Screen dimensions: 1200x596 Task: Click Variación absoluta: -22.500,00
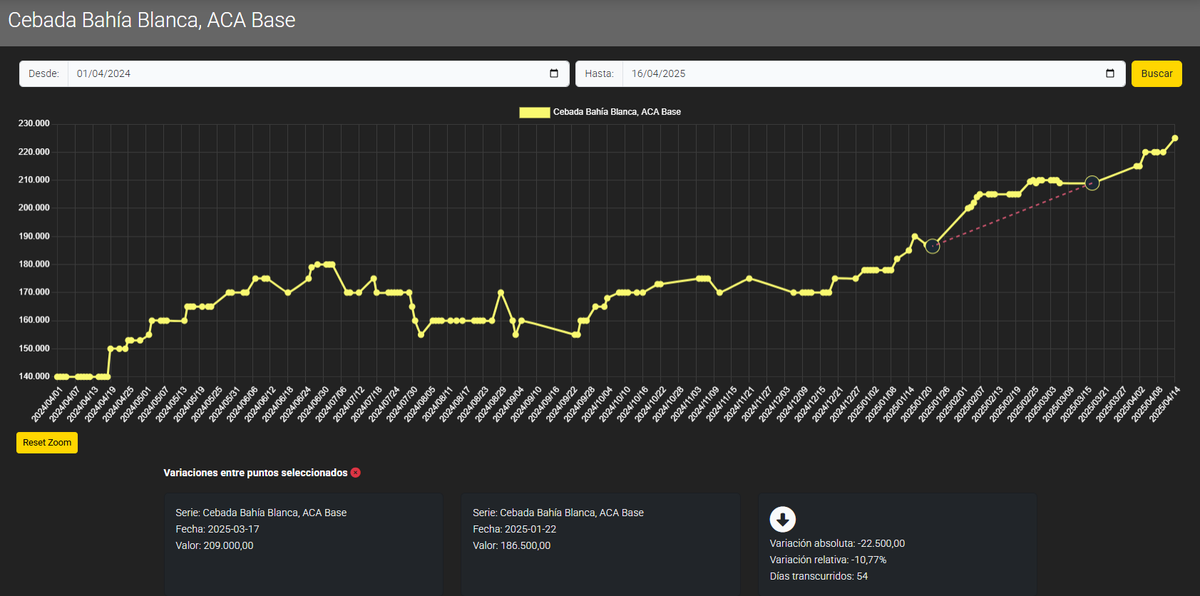point(837,543)
